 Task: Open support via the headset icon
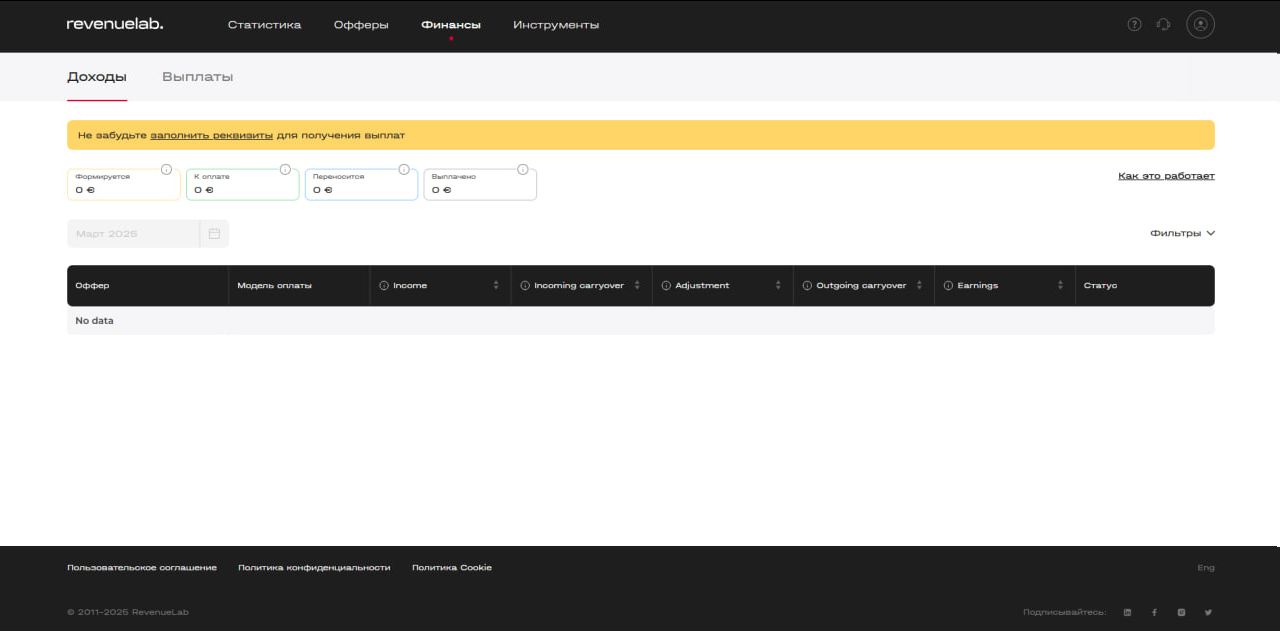click(x=1163, y=25)
